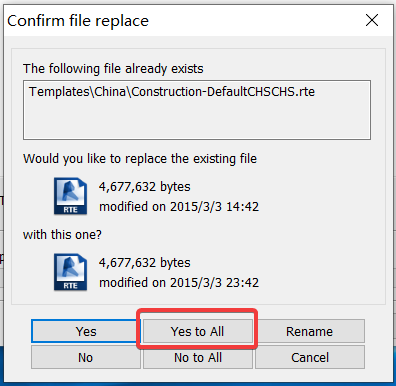Choose No to All

click(198, 357)
